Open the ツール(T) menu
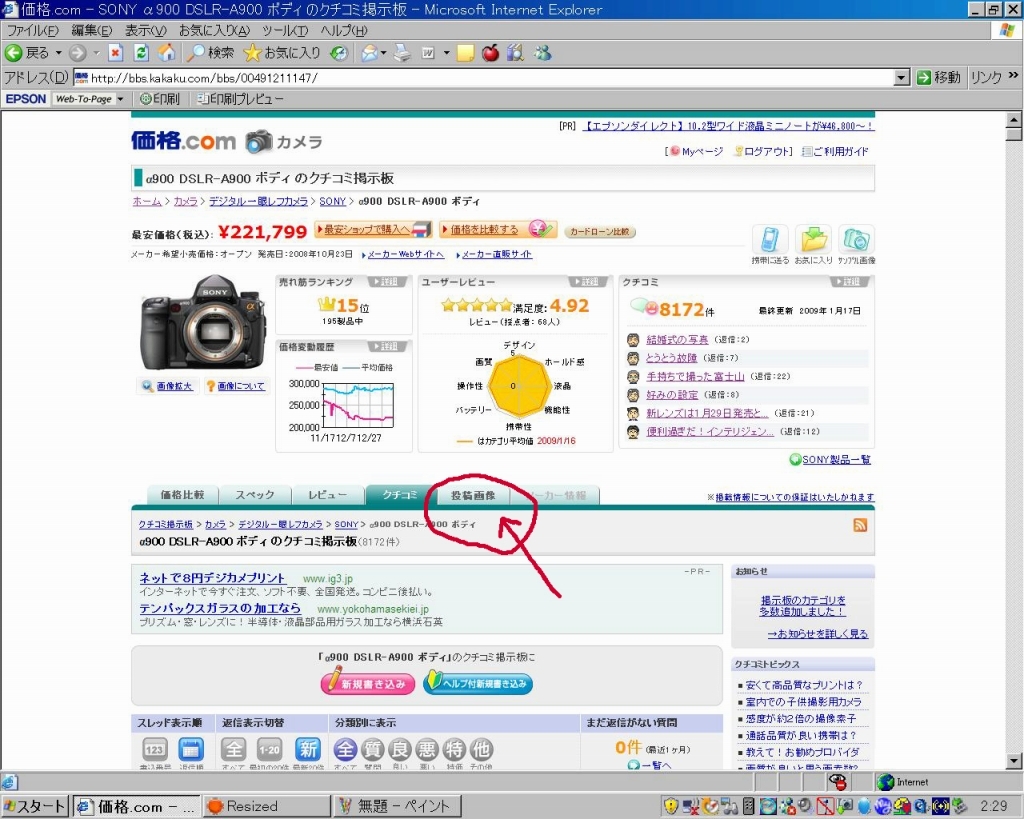1024x819 pixels. (285, 30)
